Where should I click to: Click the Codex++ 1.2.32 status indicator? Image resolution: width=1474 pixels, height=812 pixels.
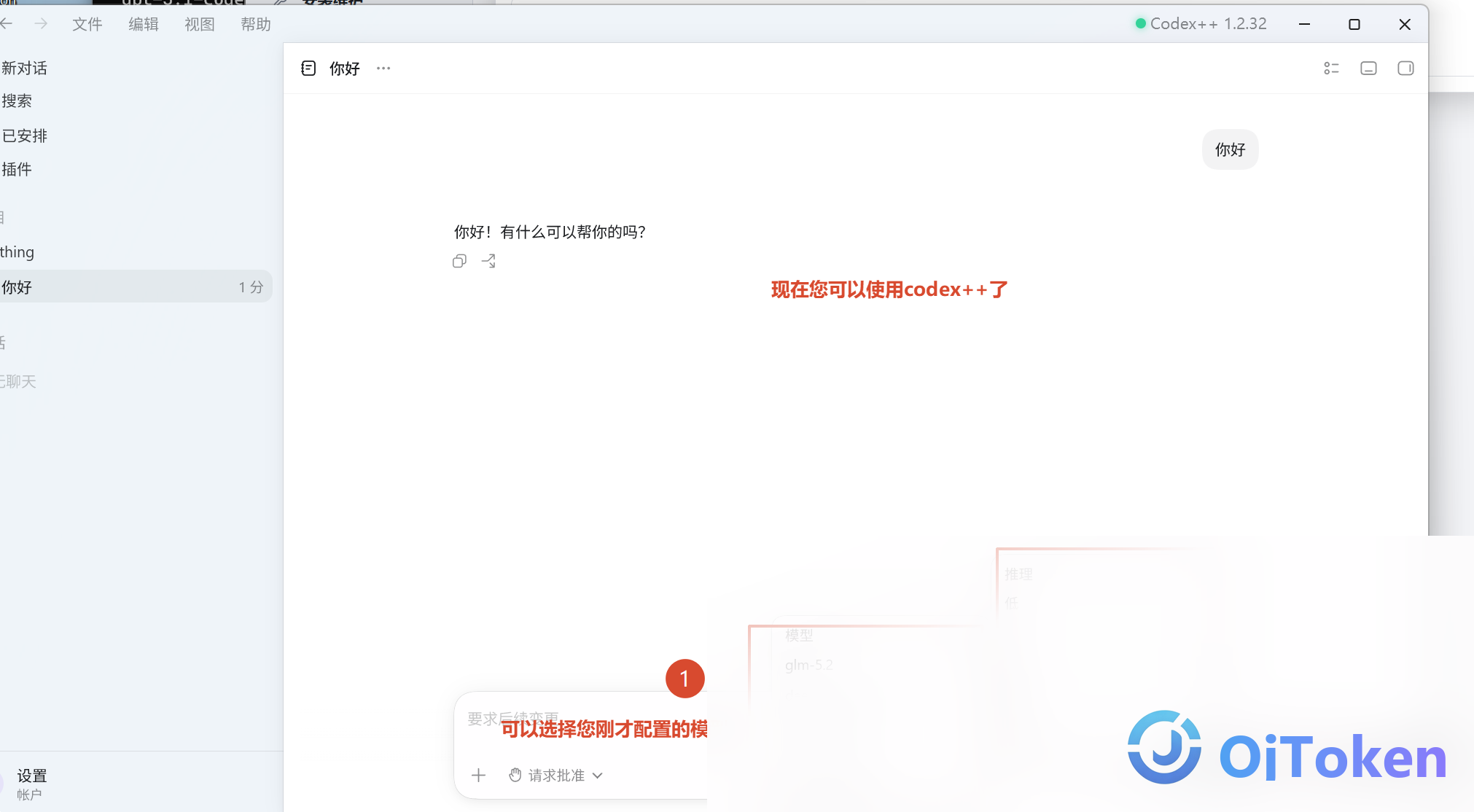[1201, 24]
